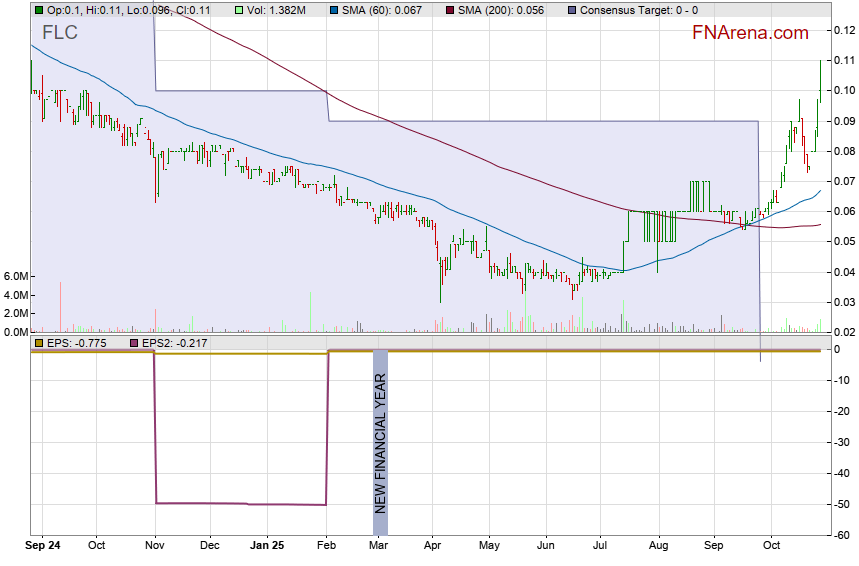Select the NEW FINANCIAL YEAR marker
This screenshot has width=859, height=566.
coord(380,442)
